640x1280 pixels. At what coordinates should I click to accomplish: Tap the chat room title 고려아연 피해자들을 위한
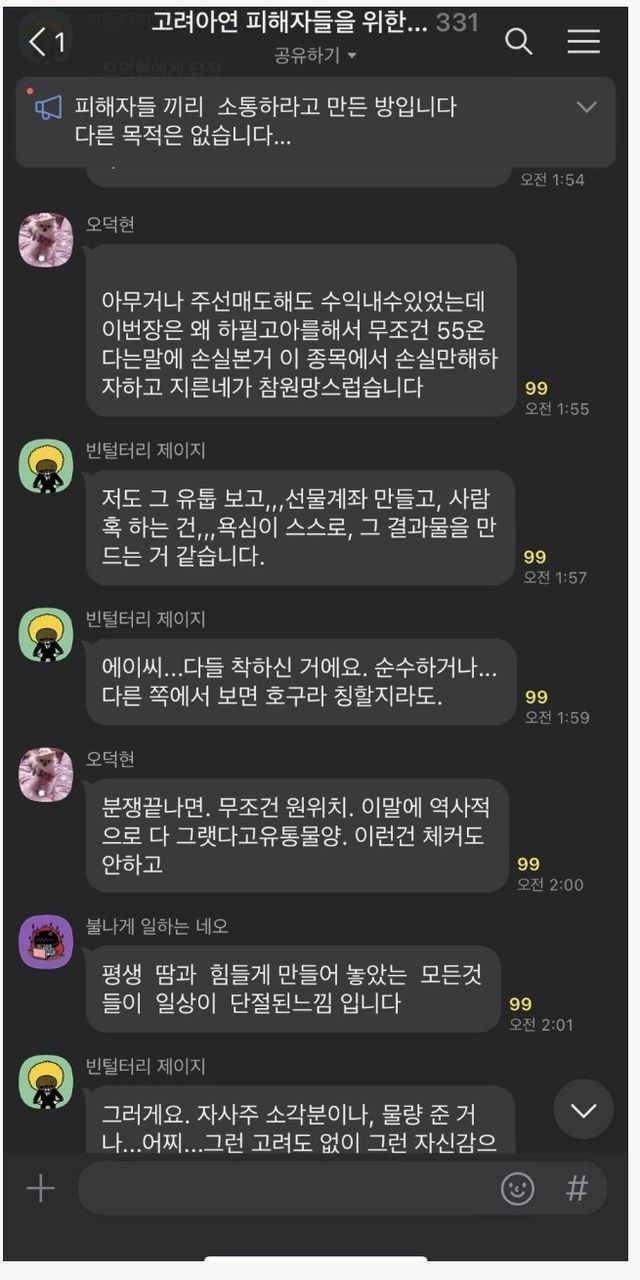(x=290, y=22)
